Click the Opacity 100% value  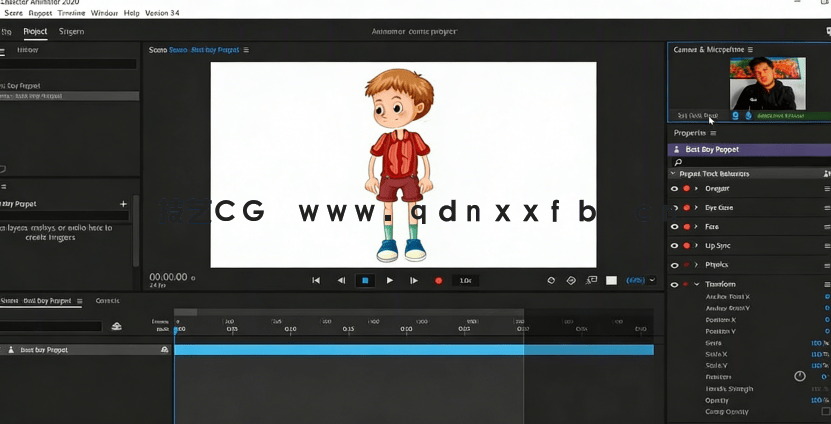(819, 400)
